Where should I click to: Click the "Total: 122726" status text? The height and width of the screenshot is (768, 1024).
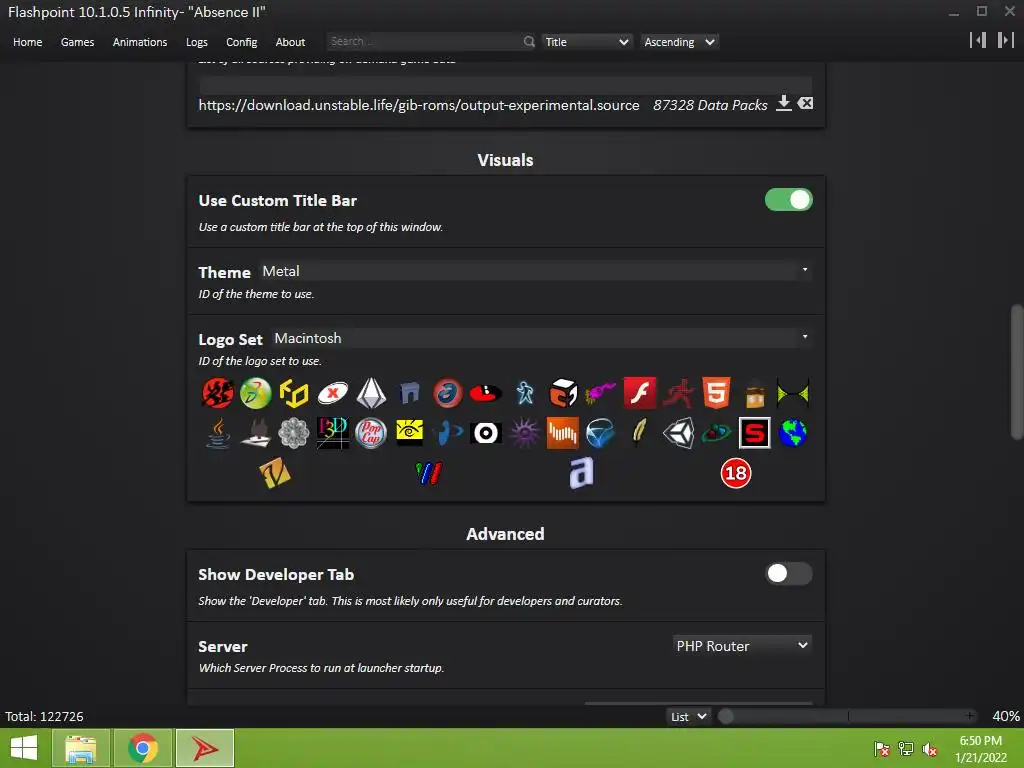pyautogui.click(x=44, y=716)
